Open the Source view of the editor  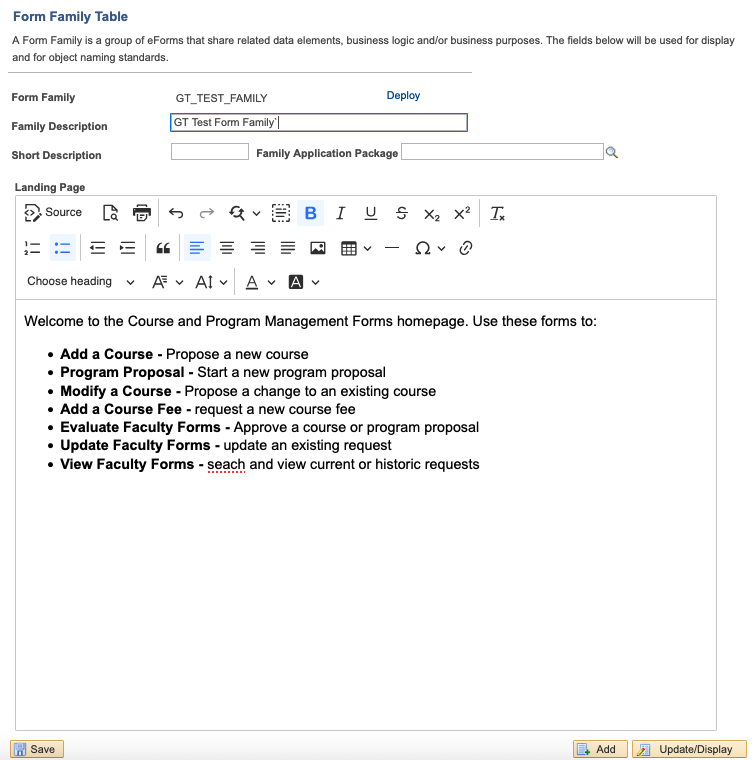click(x=53, y=213)
